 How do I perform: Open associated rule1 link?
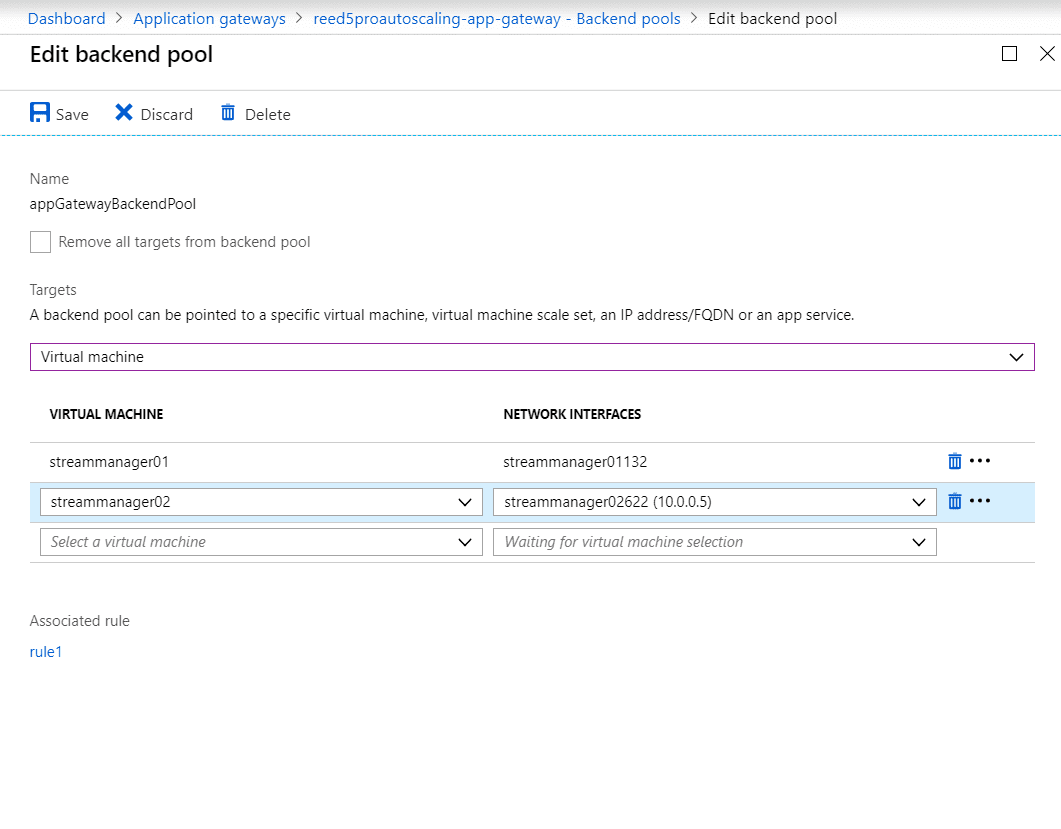point(46,652)
